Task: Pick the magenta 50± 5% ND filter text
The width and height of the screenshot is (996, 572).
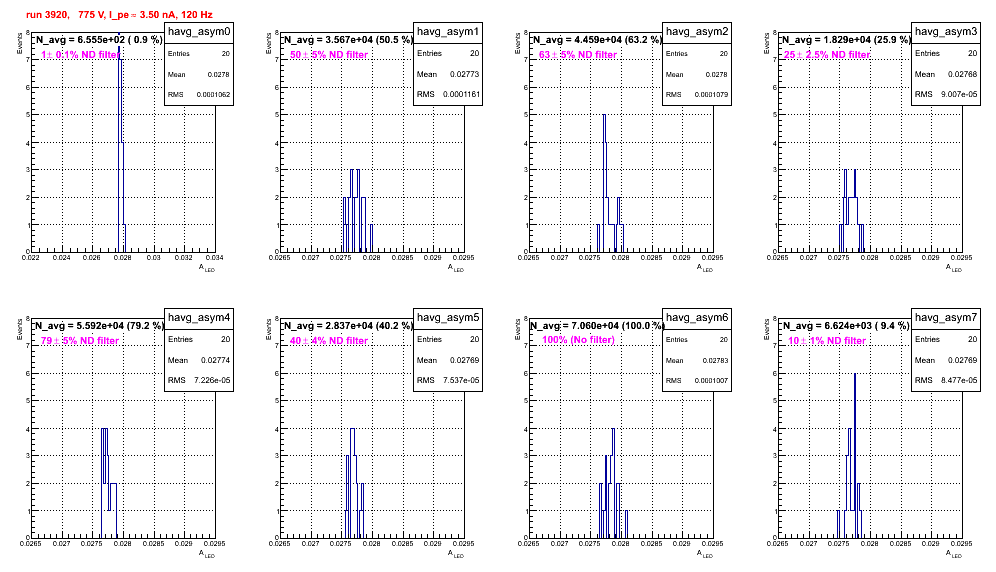Action: click(329, 55)
